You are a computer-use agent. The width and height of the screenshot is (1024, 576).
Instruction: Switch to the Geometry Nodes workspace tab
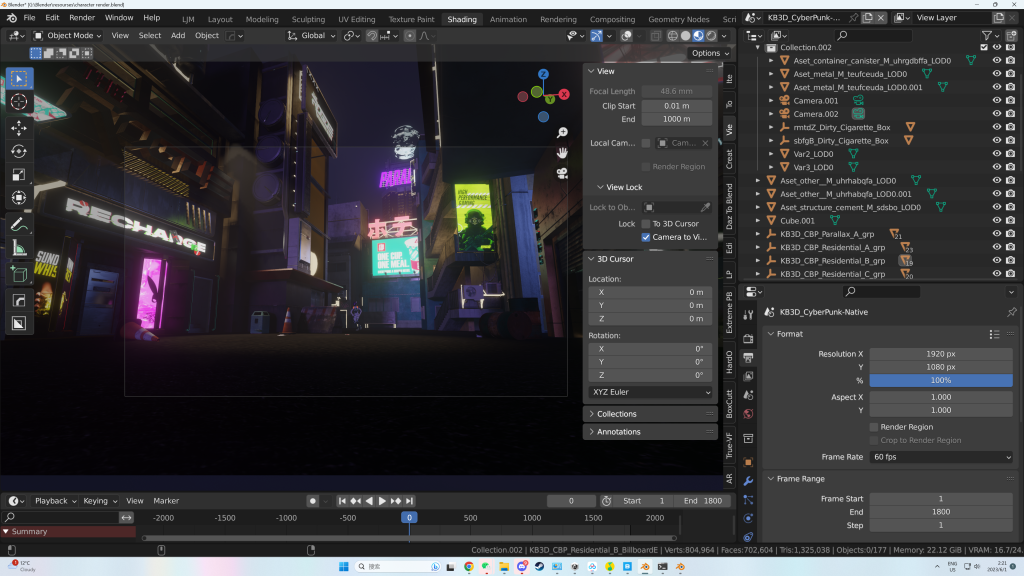click(x=679, y=19)
